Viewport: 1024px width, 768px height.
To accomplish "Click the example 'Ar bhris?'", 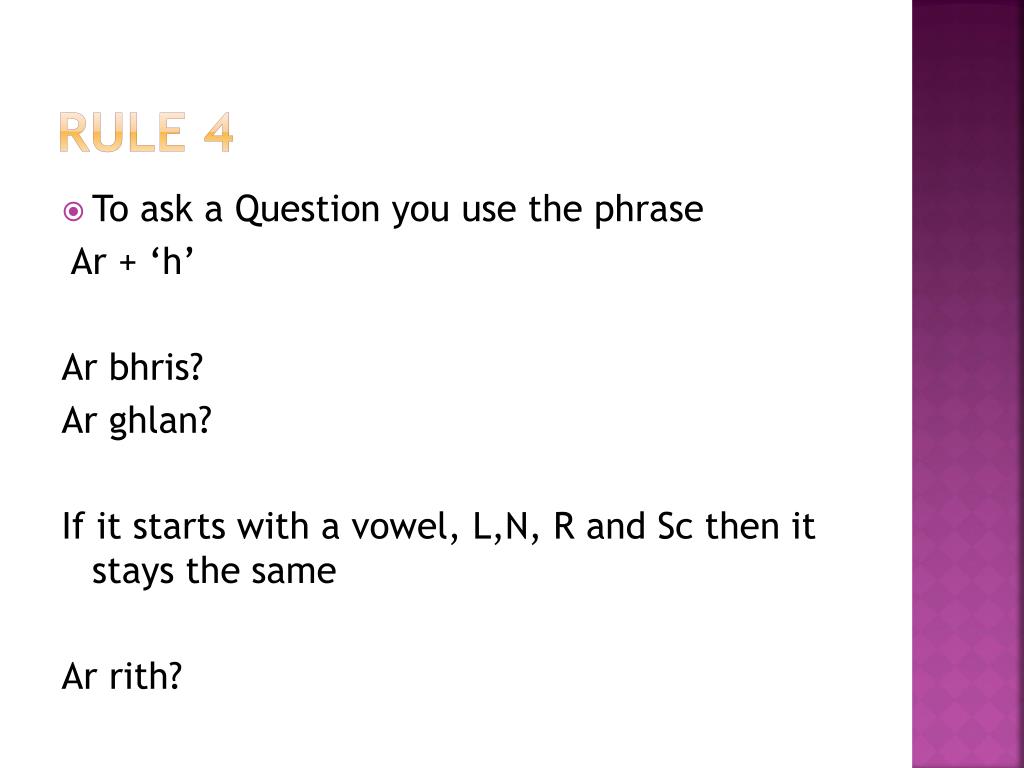I will click(x=133, y=367).
